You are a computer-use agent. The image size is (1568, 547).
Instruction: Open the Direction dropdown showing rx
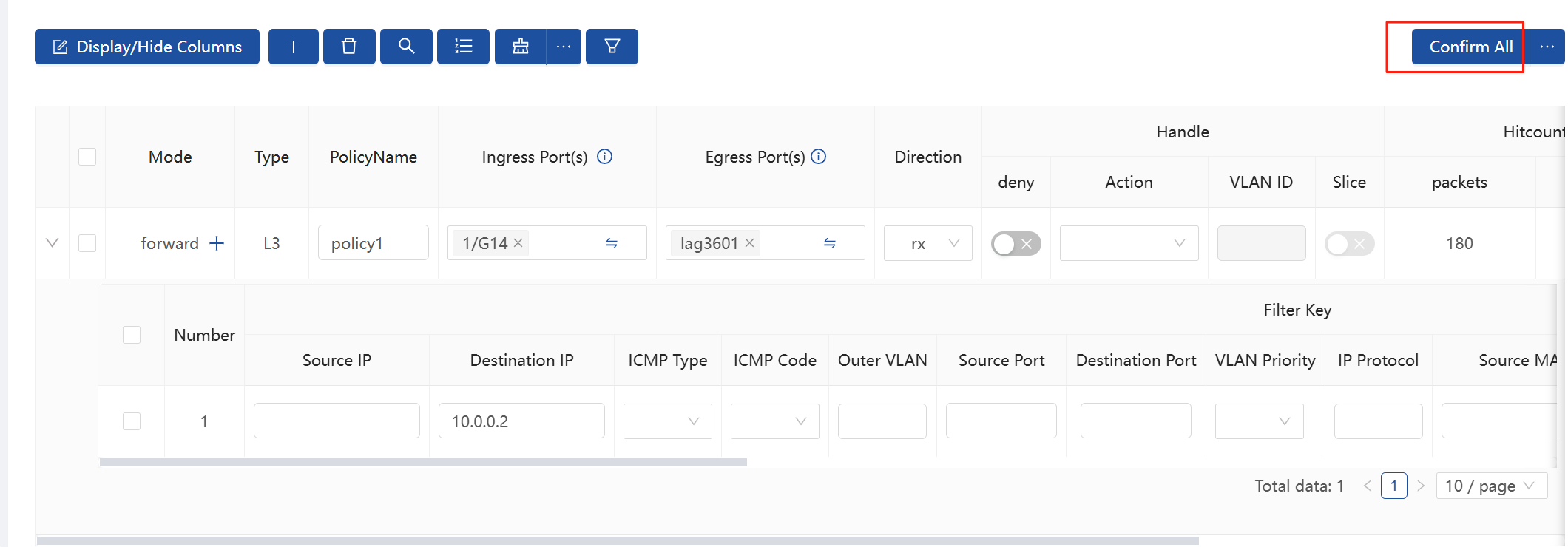(x=927, y=243)
